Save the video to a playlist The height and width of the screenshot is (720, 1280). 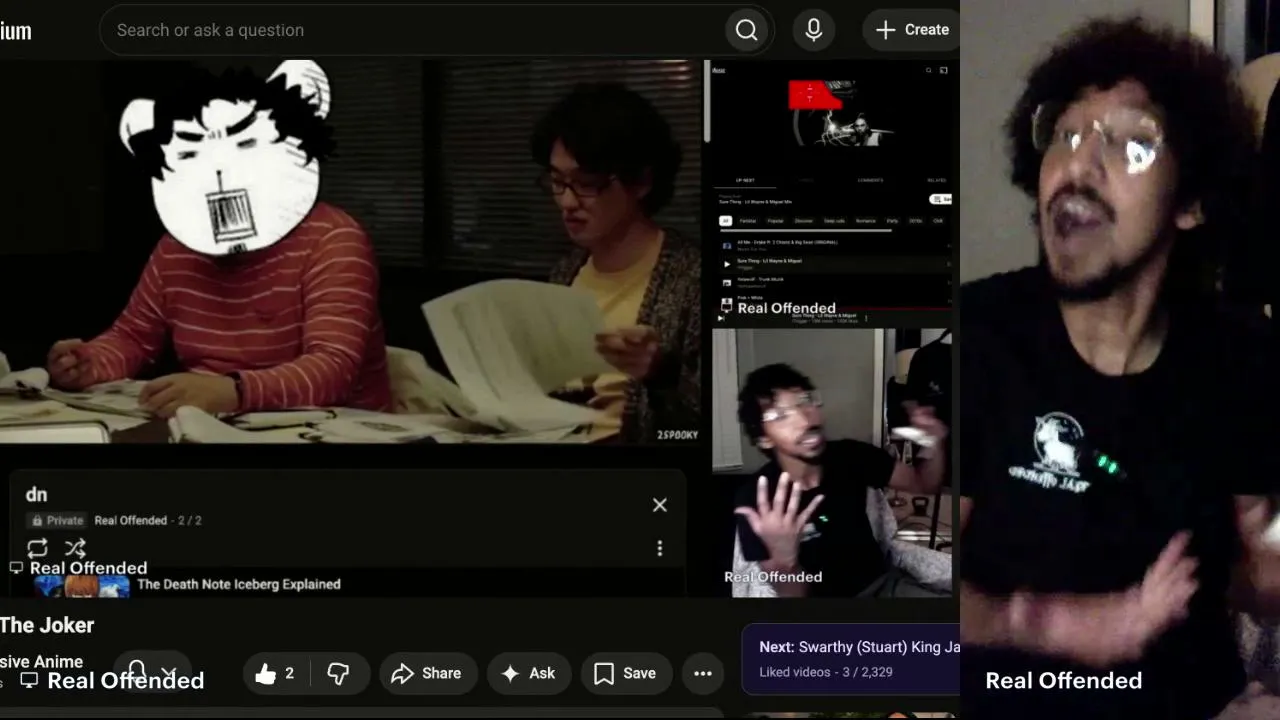tap(625, 673)
